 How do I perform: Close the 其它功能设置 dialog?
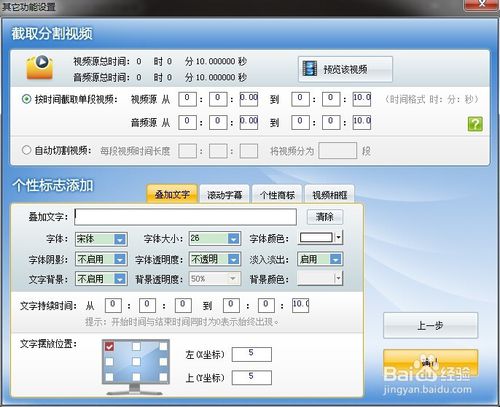(x=482, y=4)
